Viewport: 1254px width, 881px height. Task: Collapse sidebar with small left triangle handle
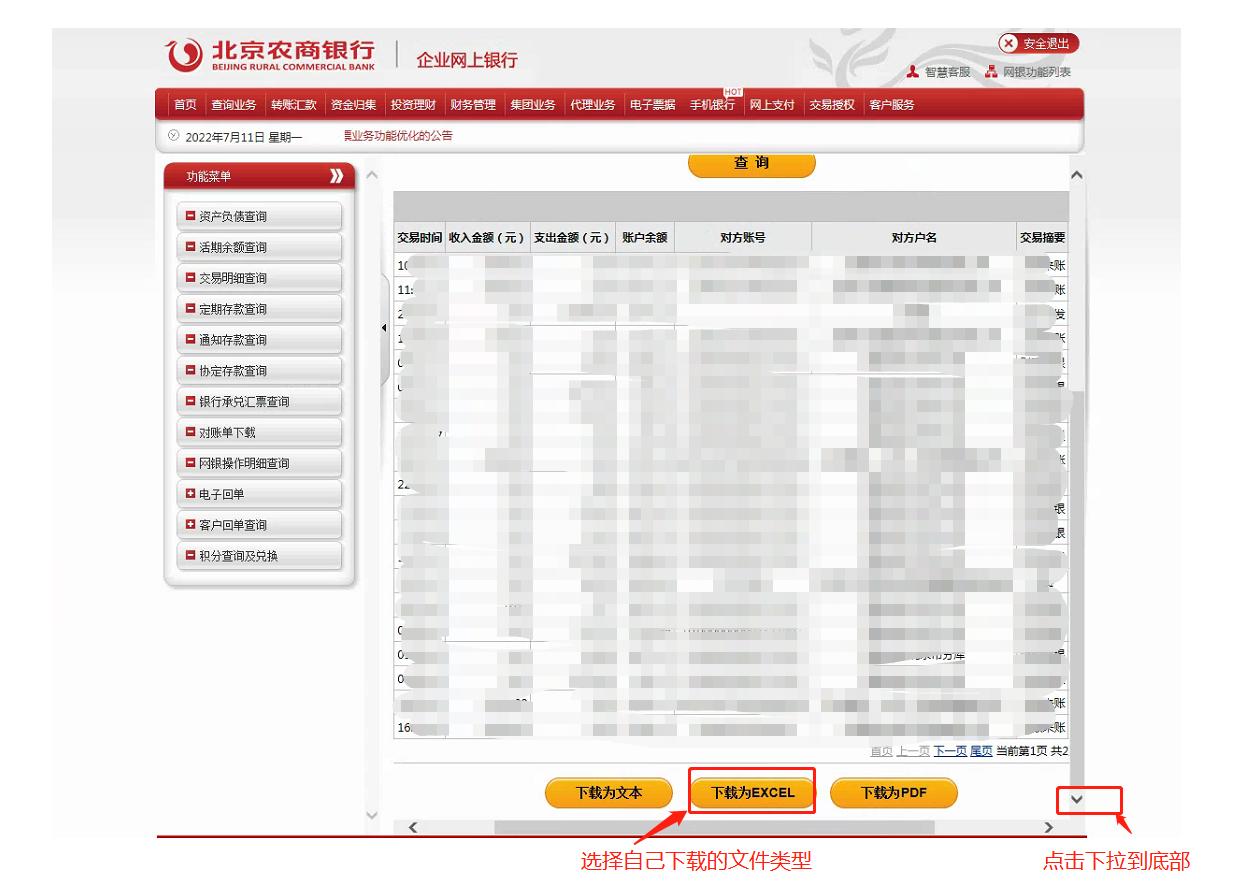[x=386, y=328]
